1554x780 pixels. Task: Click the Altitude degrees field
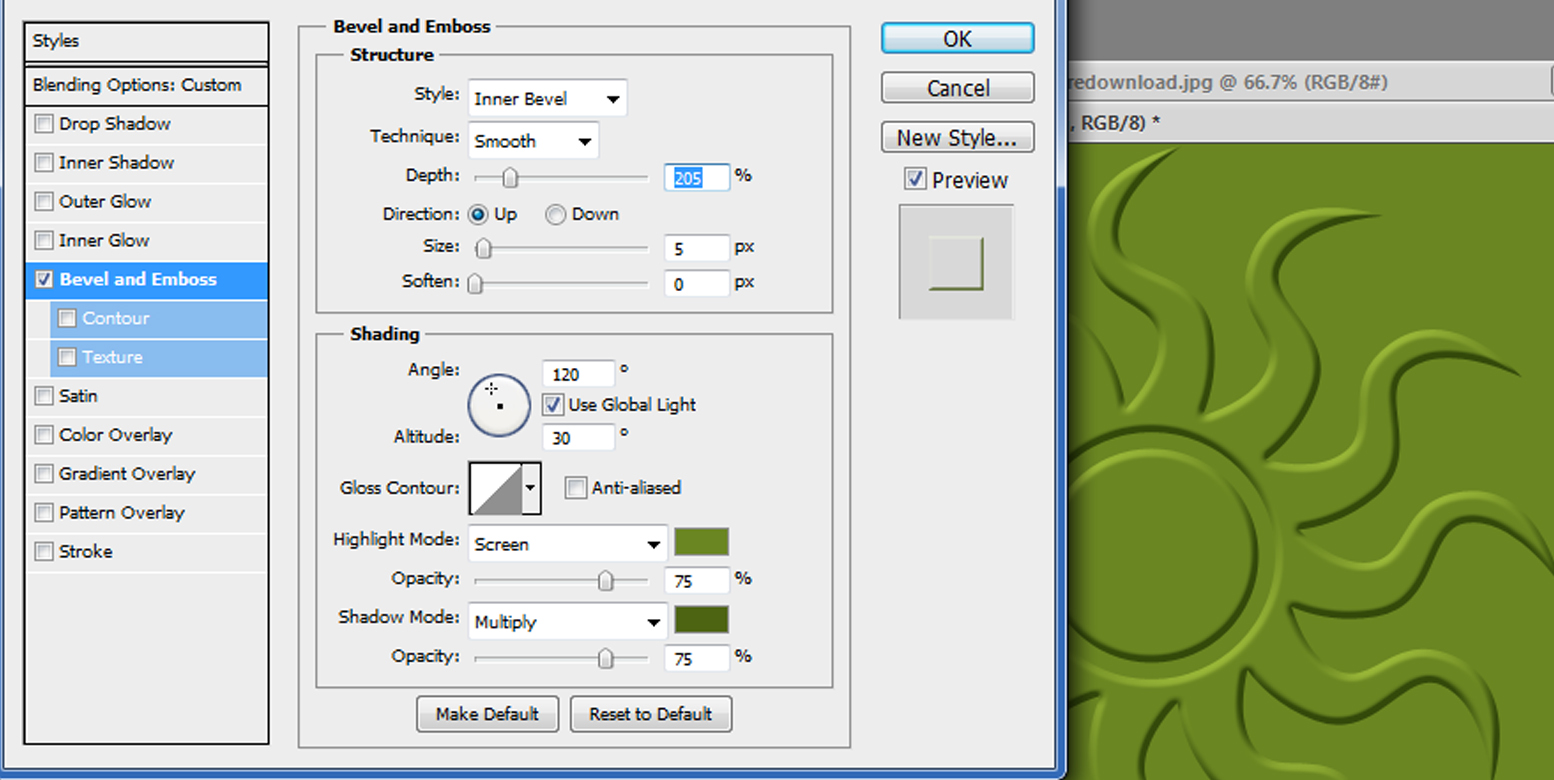click(x=578, y=437)
